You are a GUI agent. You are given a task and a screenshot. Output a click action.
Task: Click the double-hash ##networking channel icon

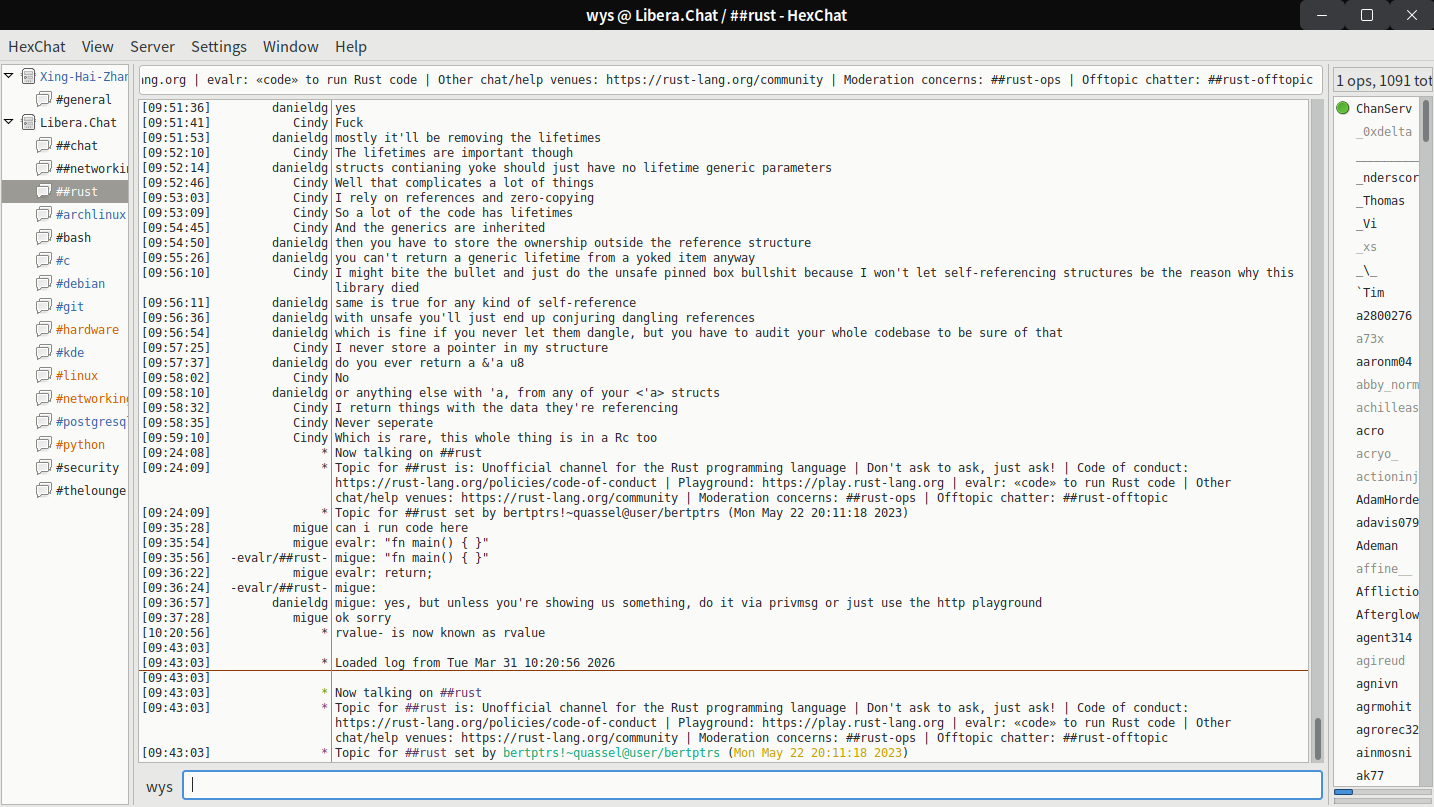tap(44, 168)
